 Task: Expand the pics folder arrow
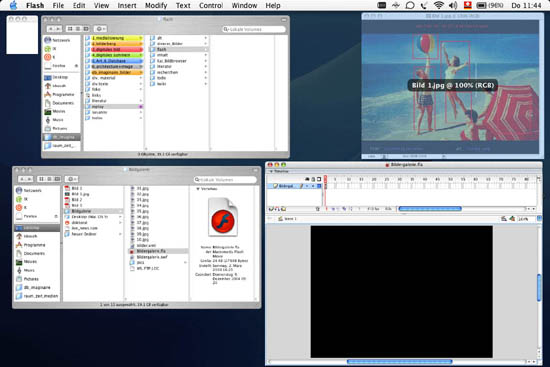pos(185,262)
